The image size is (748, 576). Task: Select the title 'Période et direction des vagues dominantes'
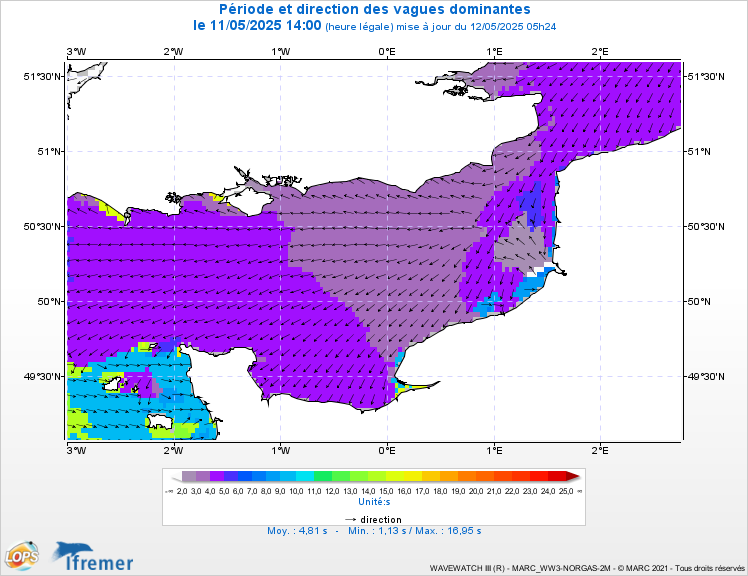pos(374,9)
